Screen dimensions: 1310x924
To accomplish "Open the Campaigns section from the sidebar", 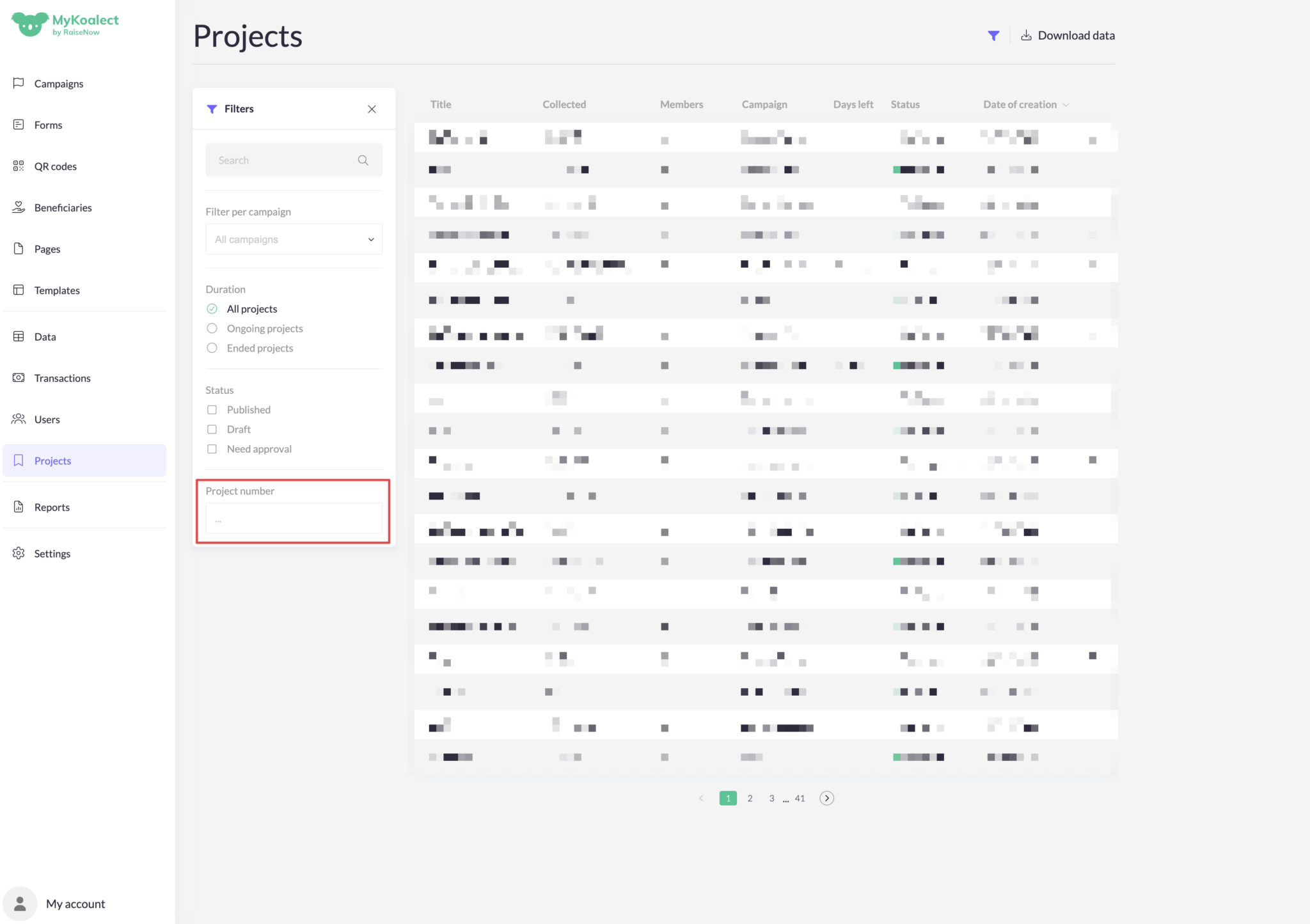I will point(58,83).
